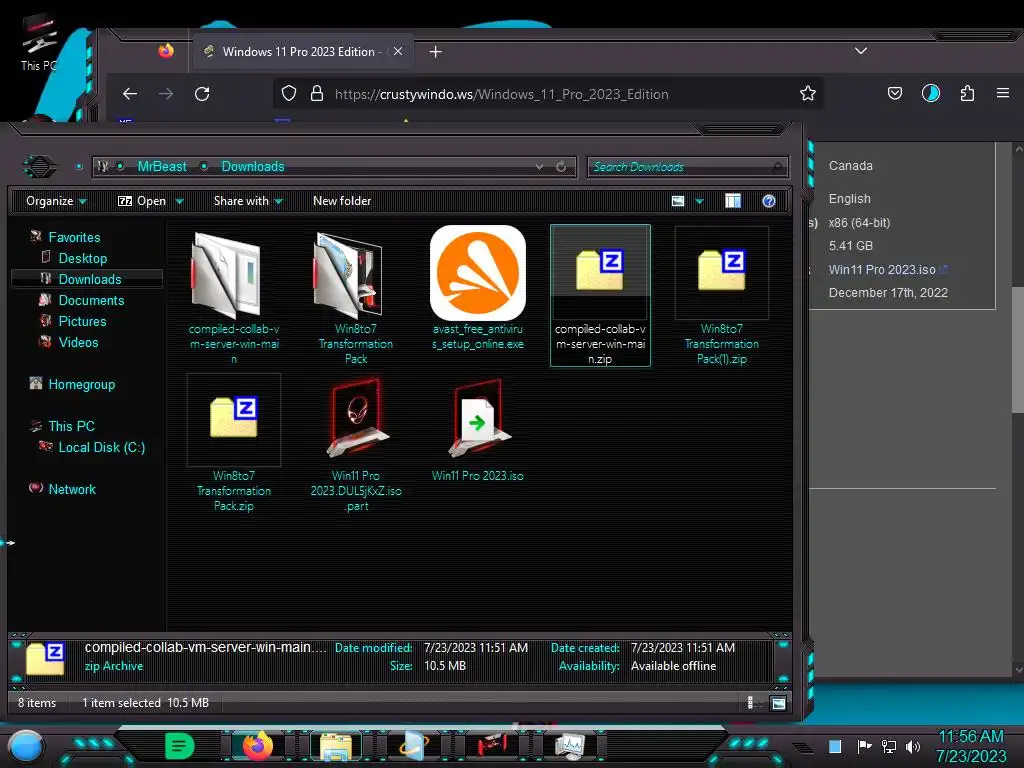This screenshot has width=1024, height=768.
Task: Switch to details view in status bar
Action: coord(750,703)
